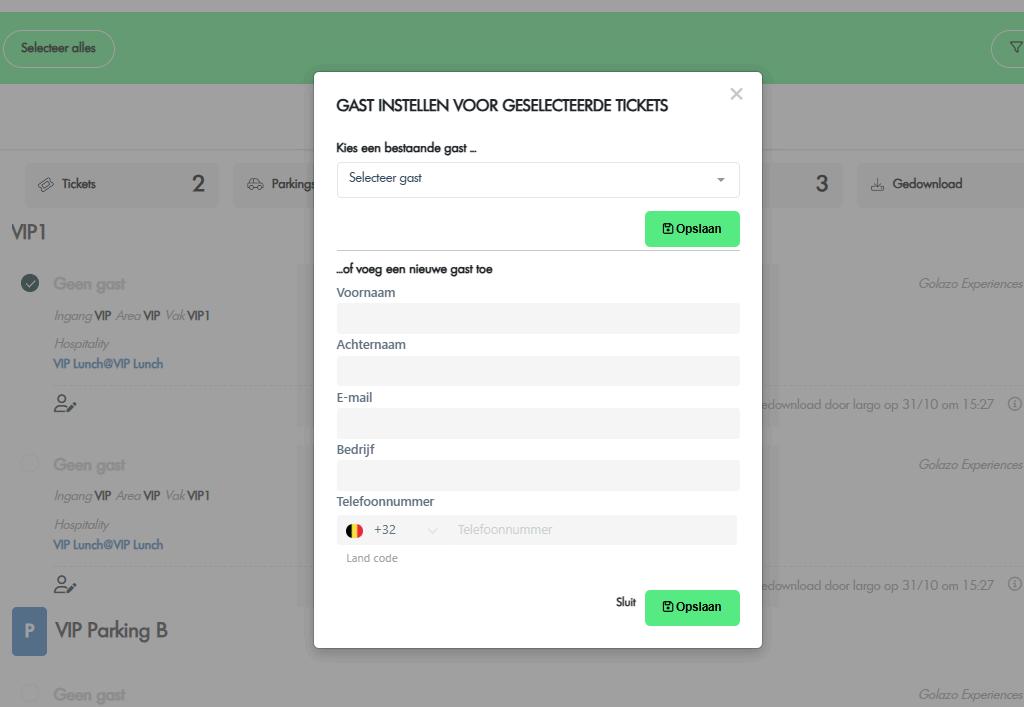Open the Tickets tab
1024x707 pixels.
pos(121,184)
